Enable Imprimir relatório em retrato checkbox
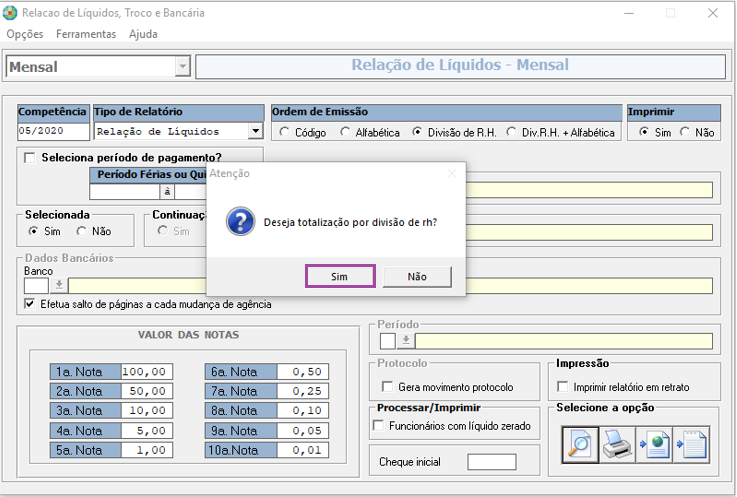 562,387
